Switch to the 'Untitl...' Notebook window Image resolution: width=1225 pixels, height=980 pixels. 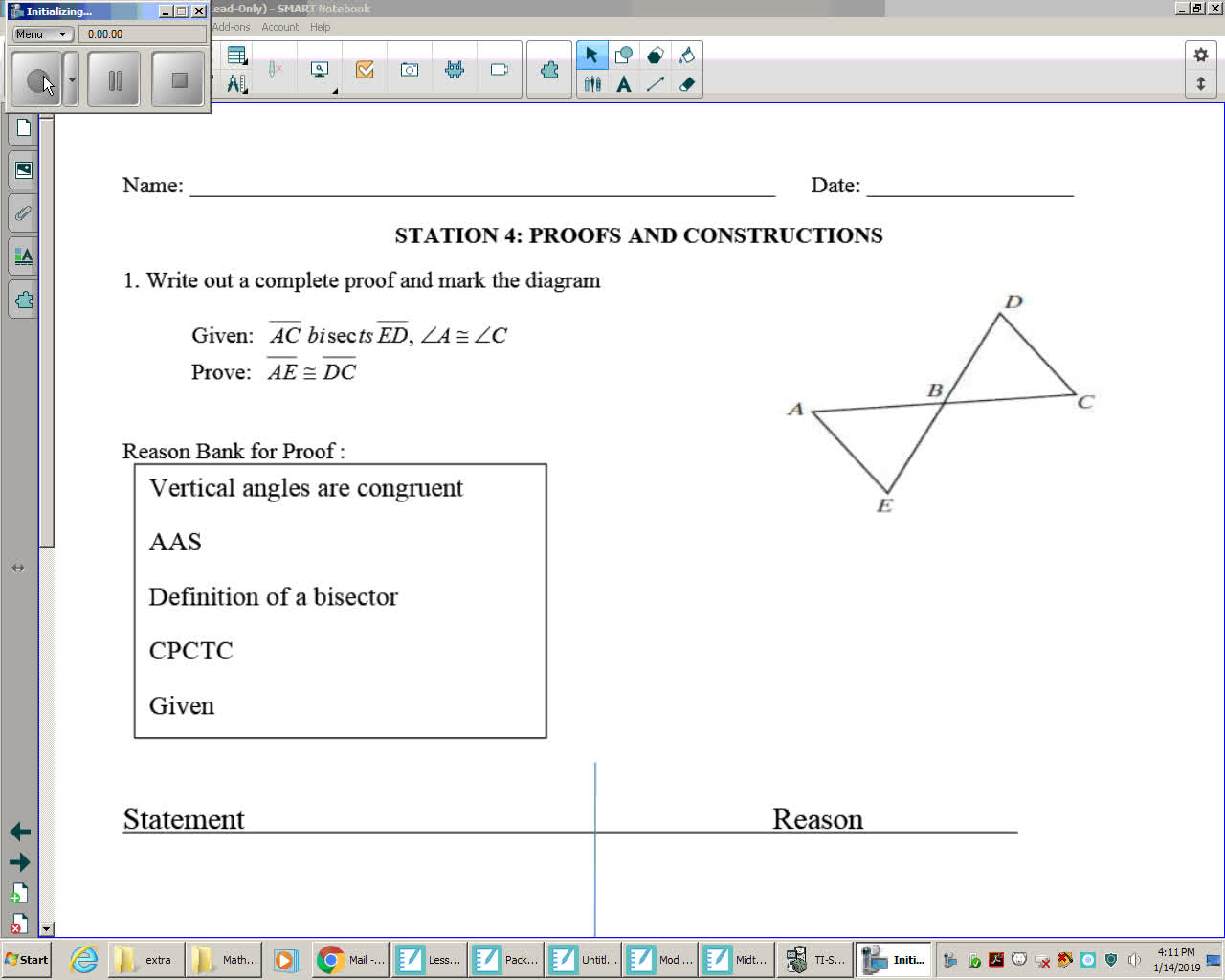pyautogui.click(x=583, y=959)
